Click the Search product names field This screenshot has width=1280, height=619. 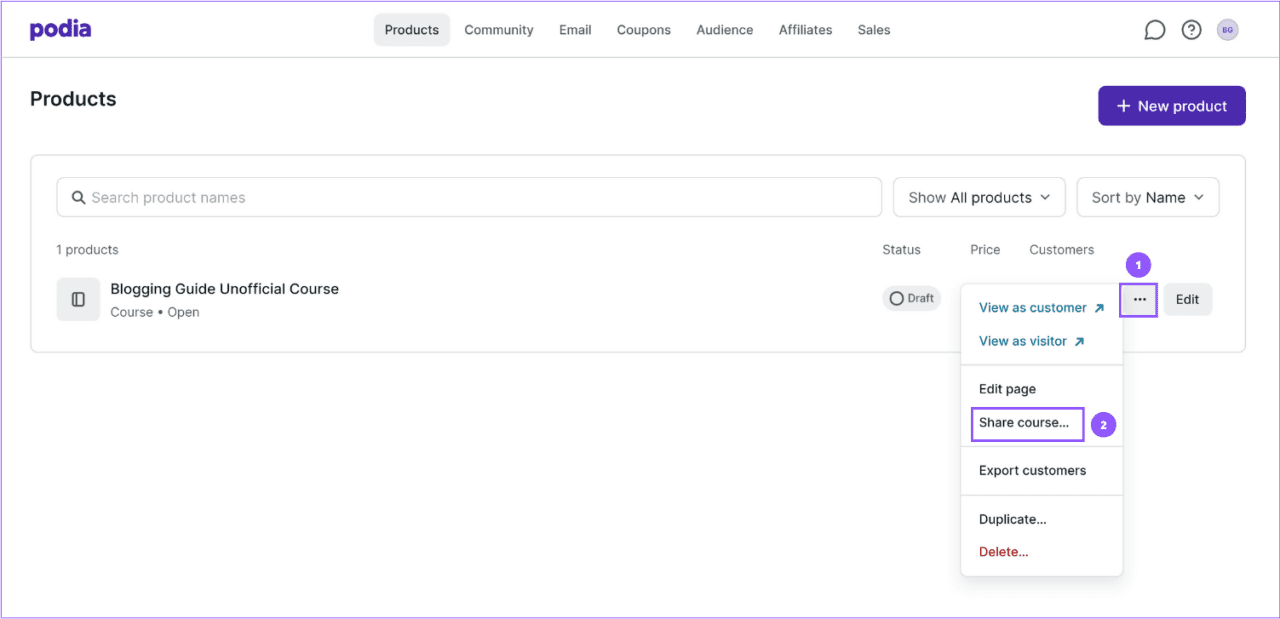point(300,197)
